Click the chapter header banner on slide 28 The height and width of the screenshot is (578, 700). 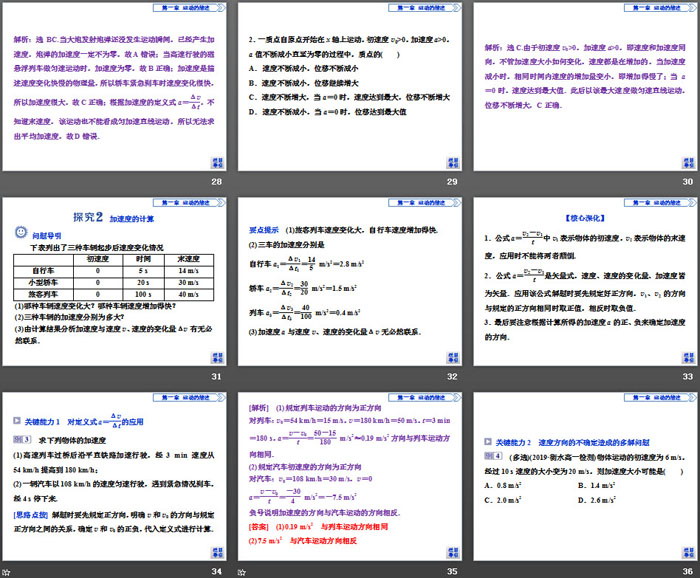click(x=189, y=8)
